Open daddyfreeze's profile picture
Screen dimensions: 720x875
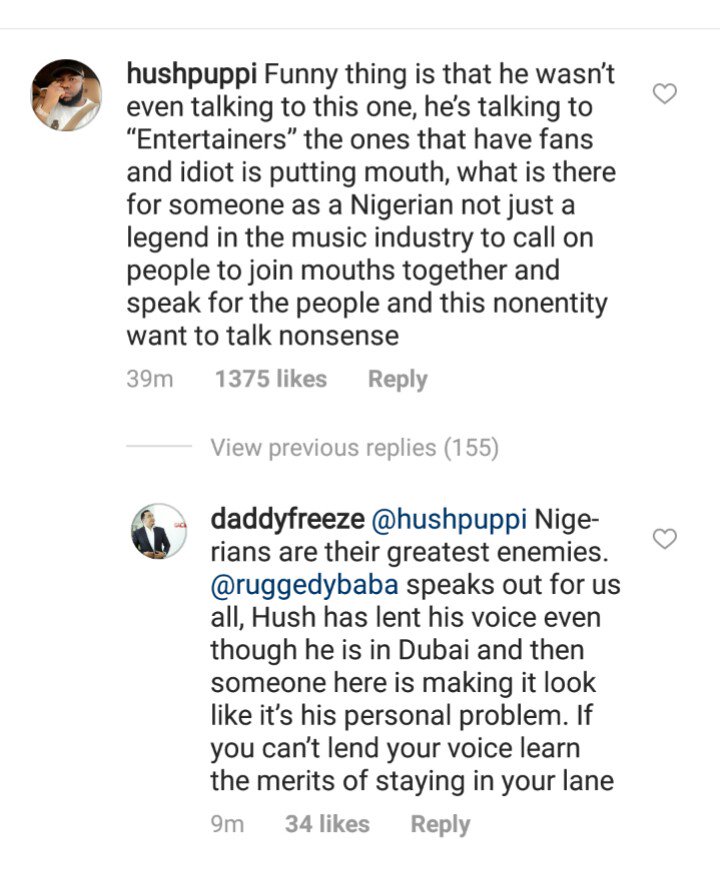pyautogui.click(x=158, y=533)
